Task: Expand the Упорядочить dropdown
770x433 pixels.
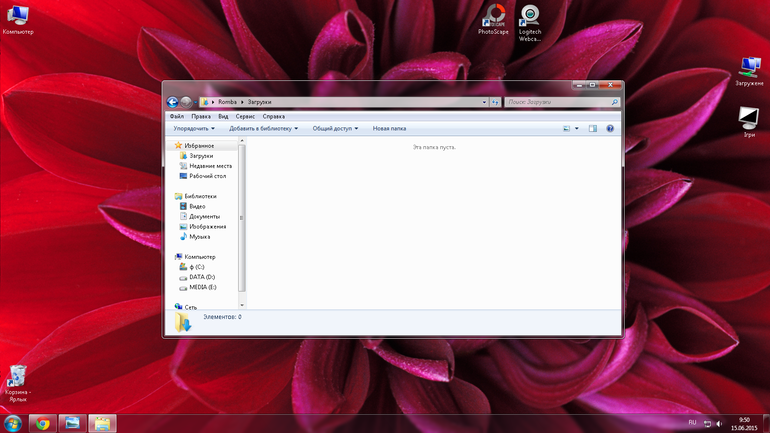Action: (x=194, y=129)
